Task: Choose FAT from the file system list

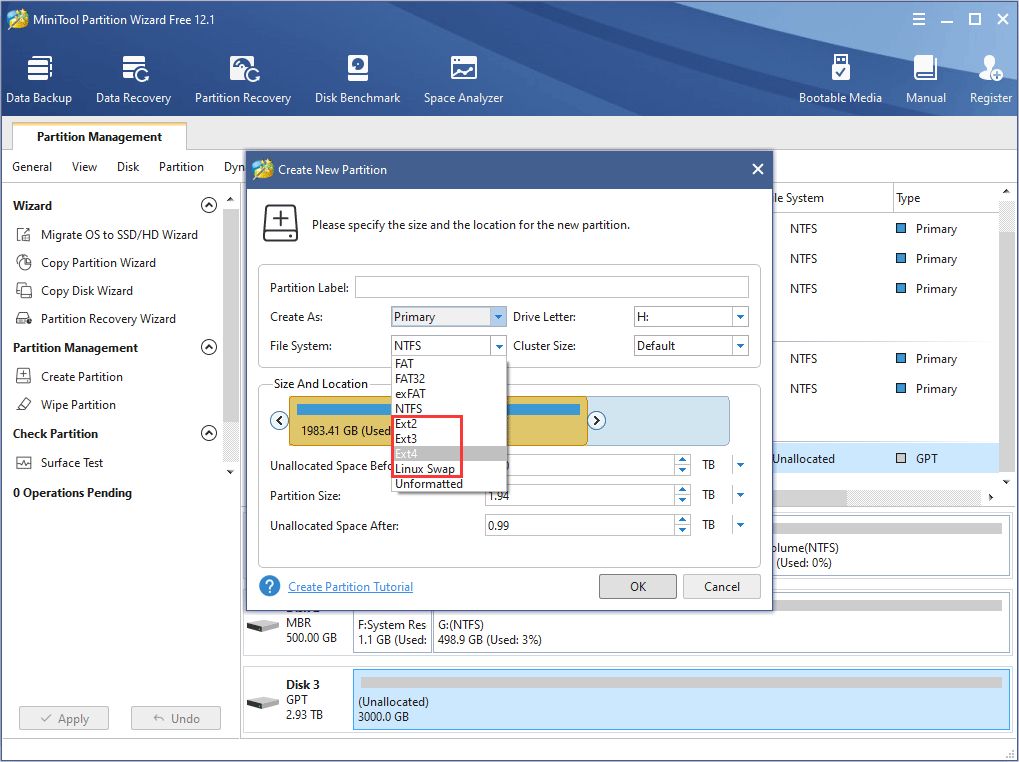Action: click(449, 364)
